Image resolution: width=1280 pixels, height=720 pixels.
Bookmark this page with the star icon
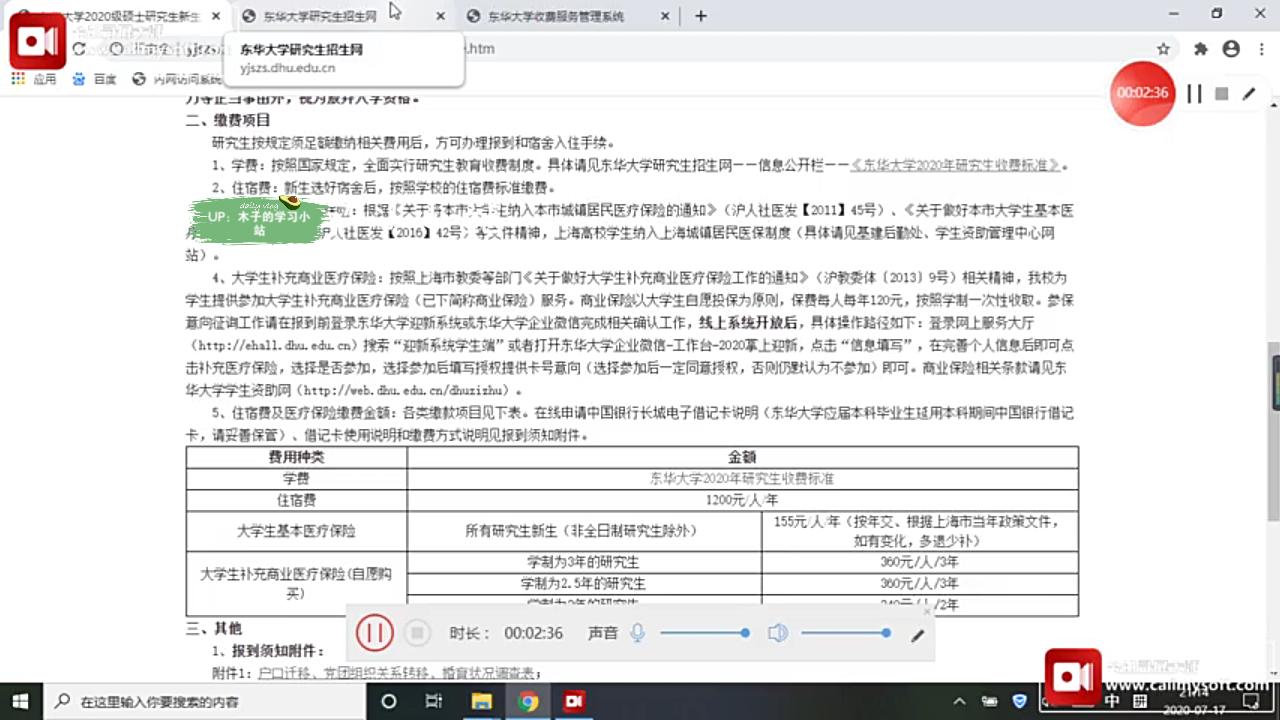pyautogui.click(x=1163, y=49)
